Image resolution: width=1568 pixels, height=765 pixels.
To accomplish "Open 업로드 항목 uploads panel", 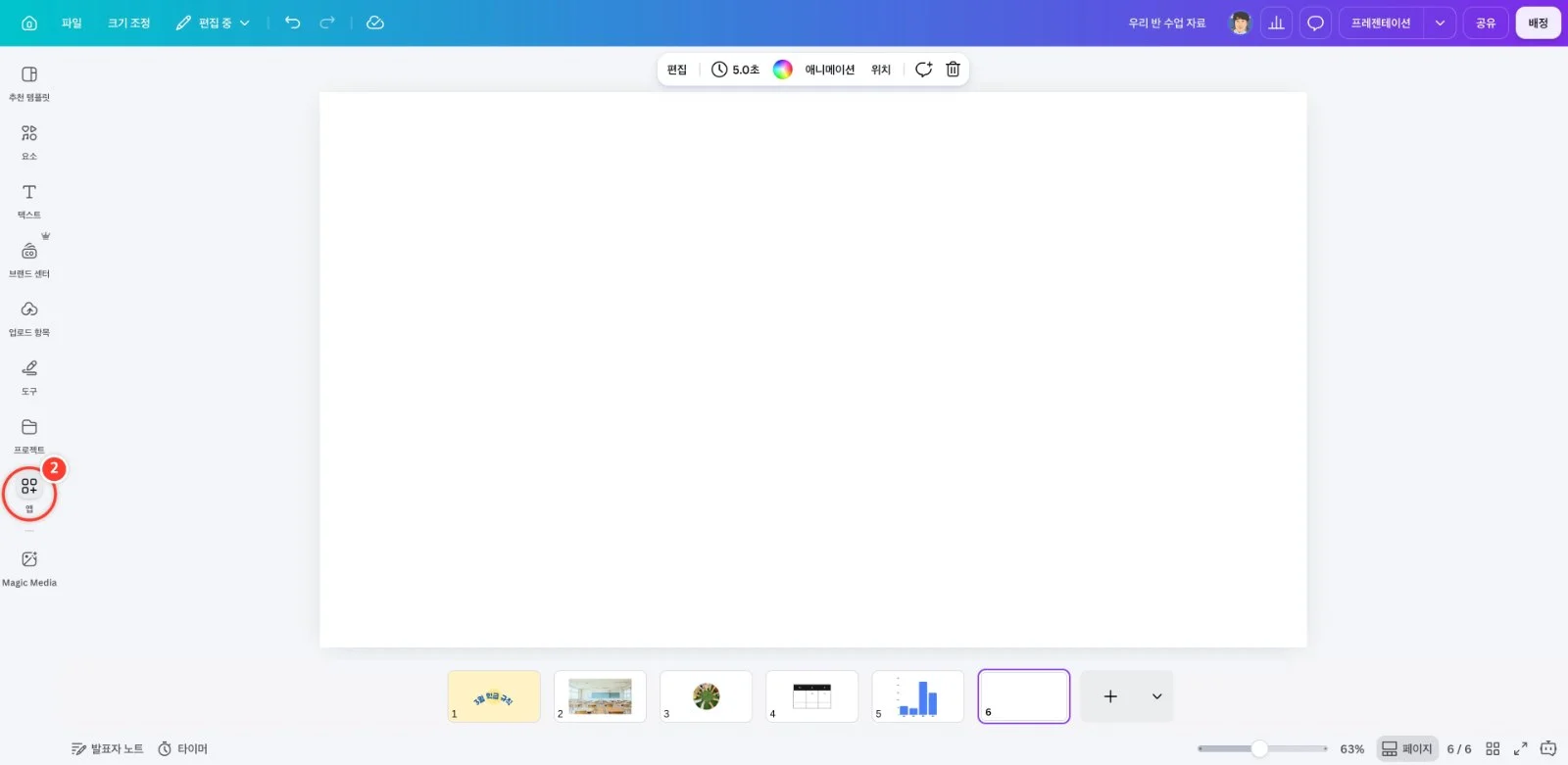I will [x=29, y=319].
